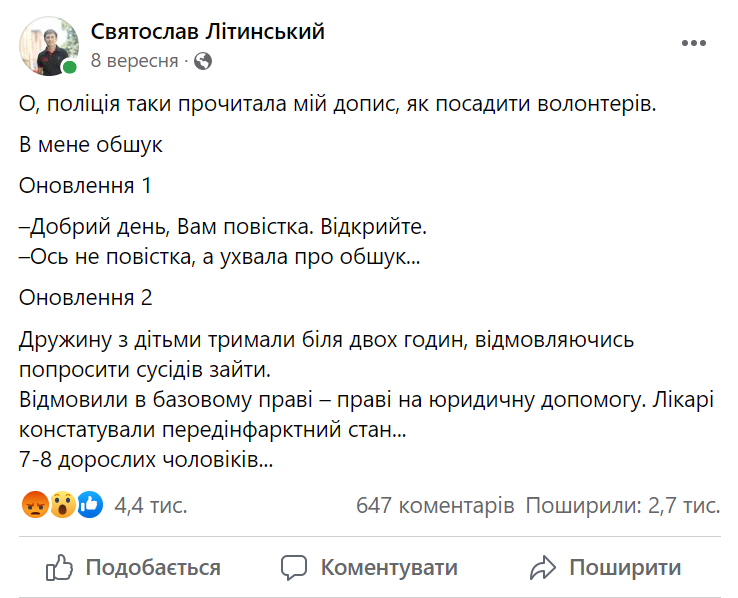Open Святослав Літинський profile name link
The height and width of the screenshot is (598, 738).
click(x=208, y=32)
